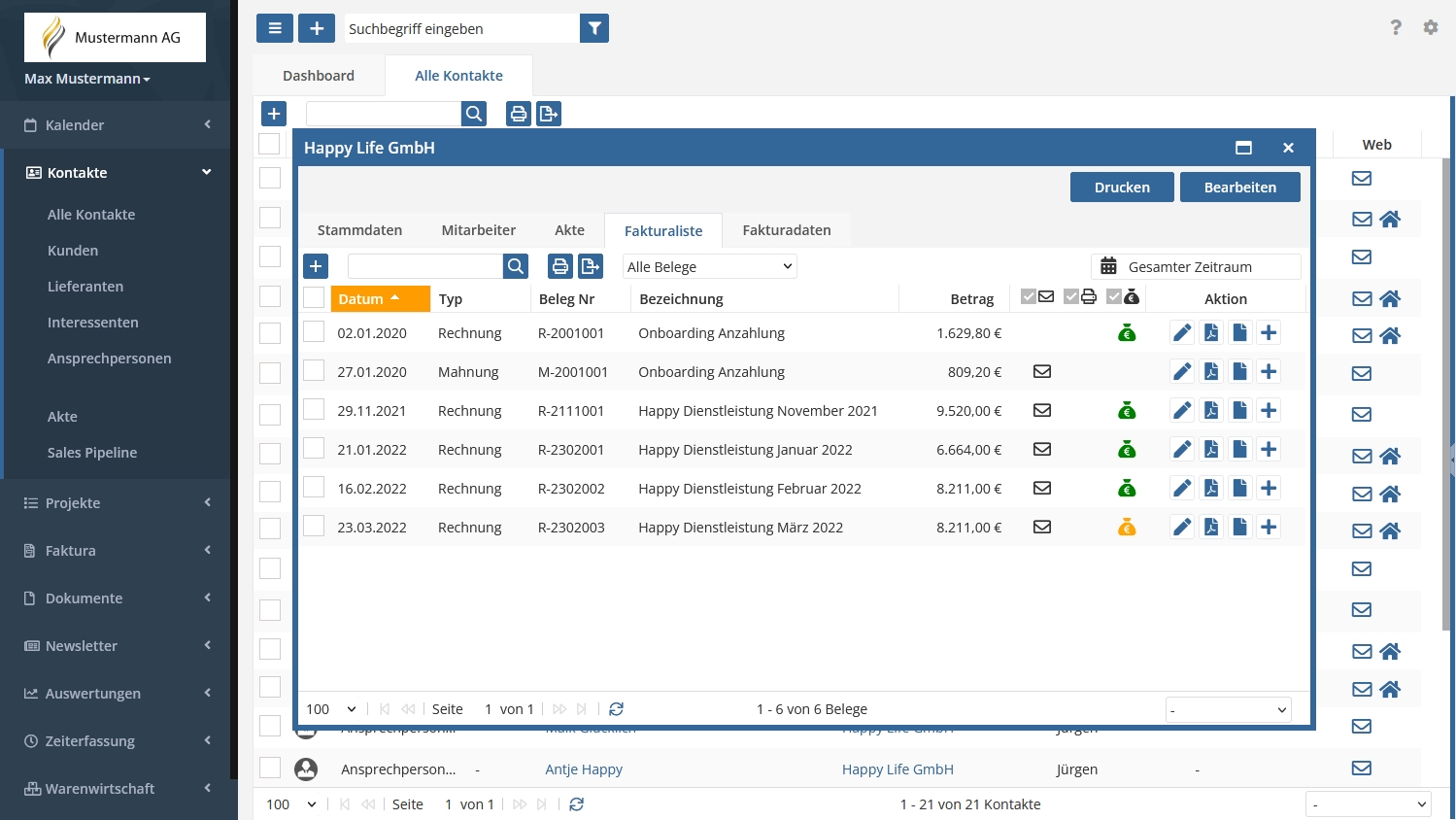Click the plus icon in R-2302002 row
The image size is (1456, 820).
[x=1269, y=489]
